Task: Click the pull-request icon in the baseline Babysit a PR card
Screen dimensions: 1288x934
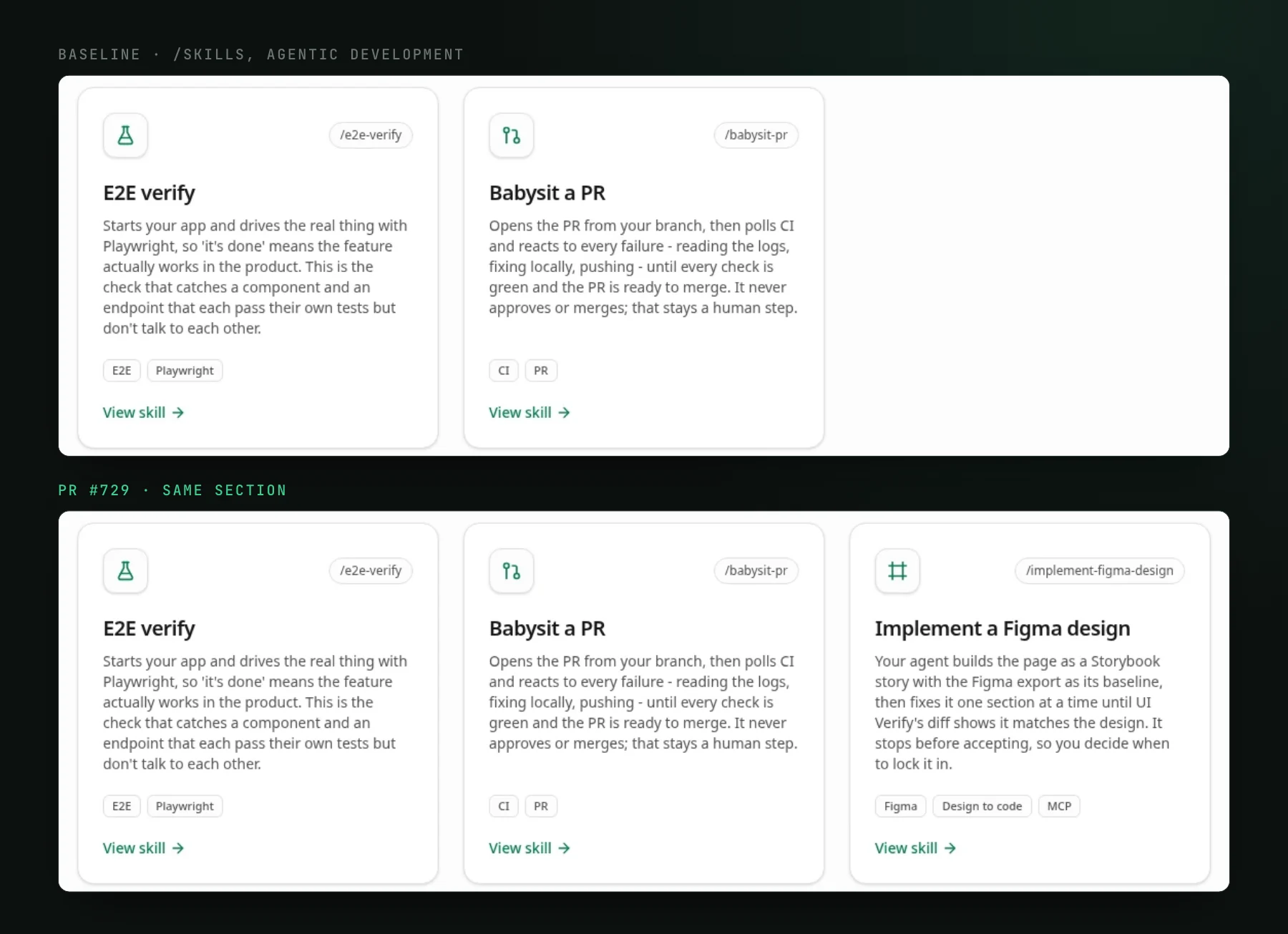Action: (x=512, y=135)
